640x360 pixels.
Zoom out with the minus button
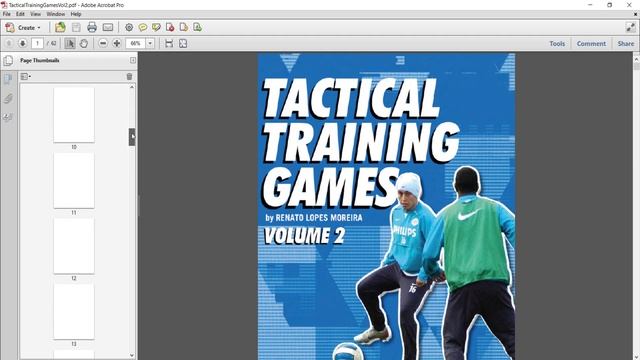(103, 43)
